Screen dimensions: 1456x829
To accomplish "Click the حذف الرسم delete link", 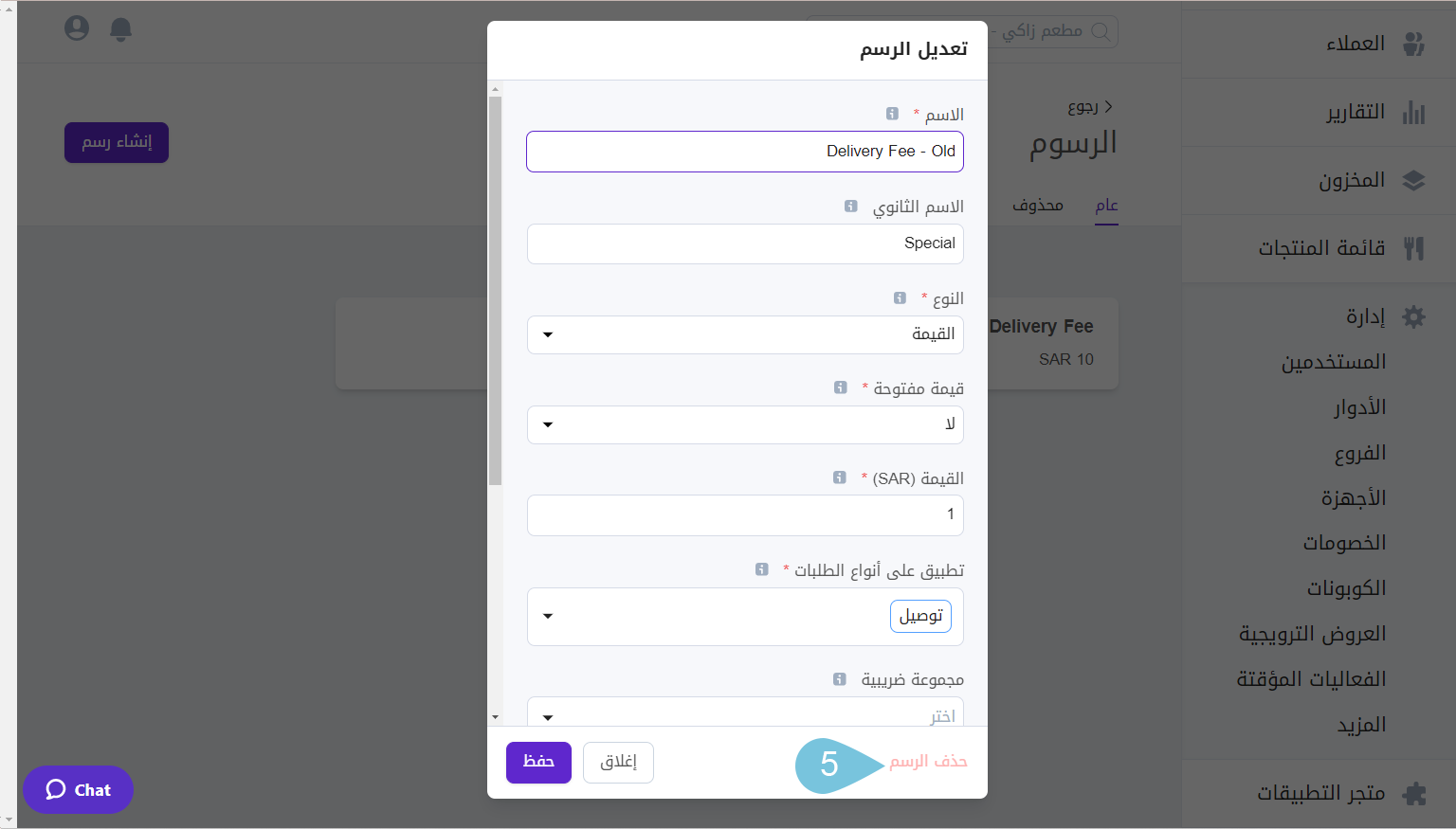I will 928,762.
